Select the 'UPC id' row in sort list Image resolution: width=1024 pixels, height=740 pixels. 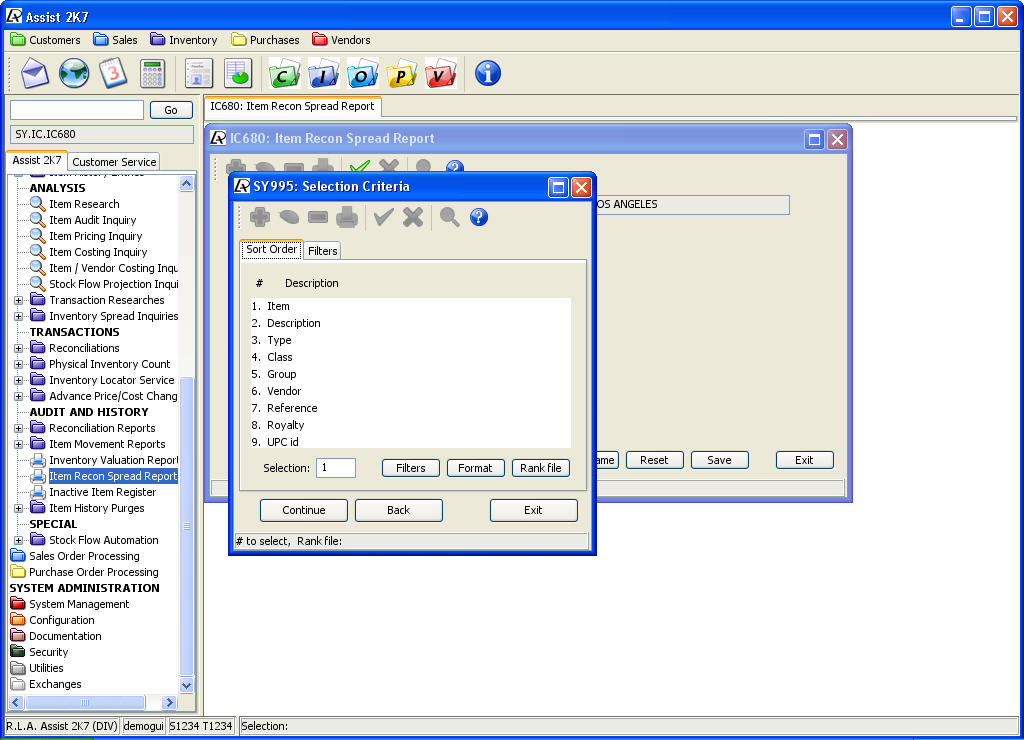pyautogui.click(x=410, y=442)
